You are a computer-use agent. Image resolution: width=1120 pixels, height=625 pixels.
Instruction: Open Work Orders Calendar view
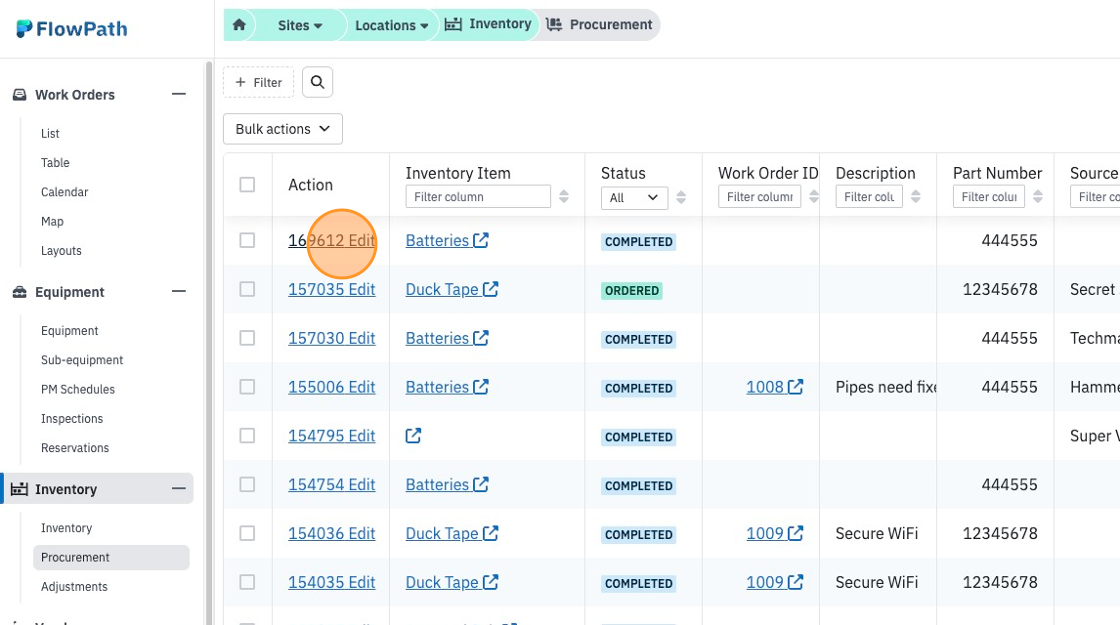point(64,192)
